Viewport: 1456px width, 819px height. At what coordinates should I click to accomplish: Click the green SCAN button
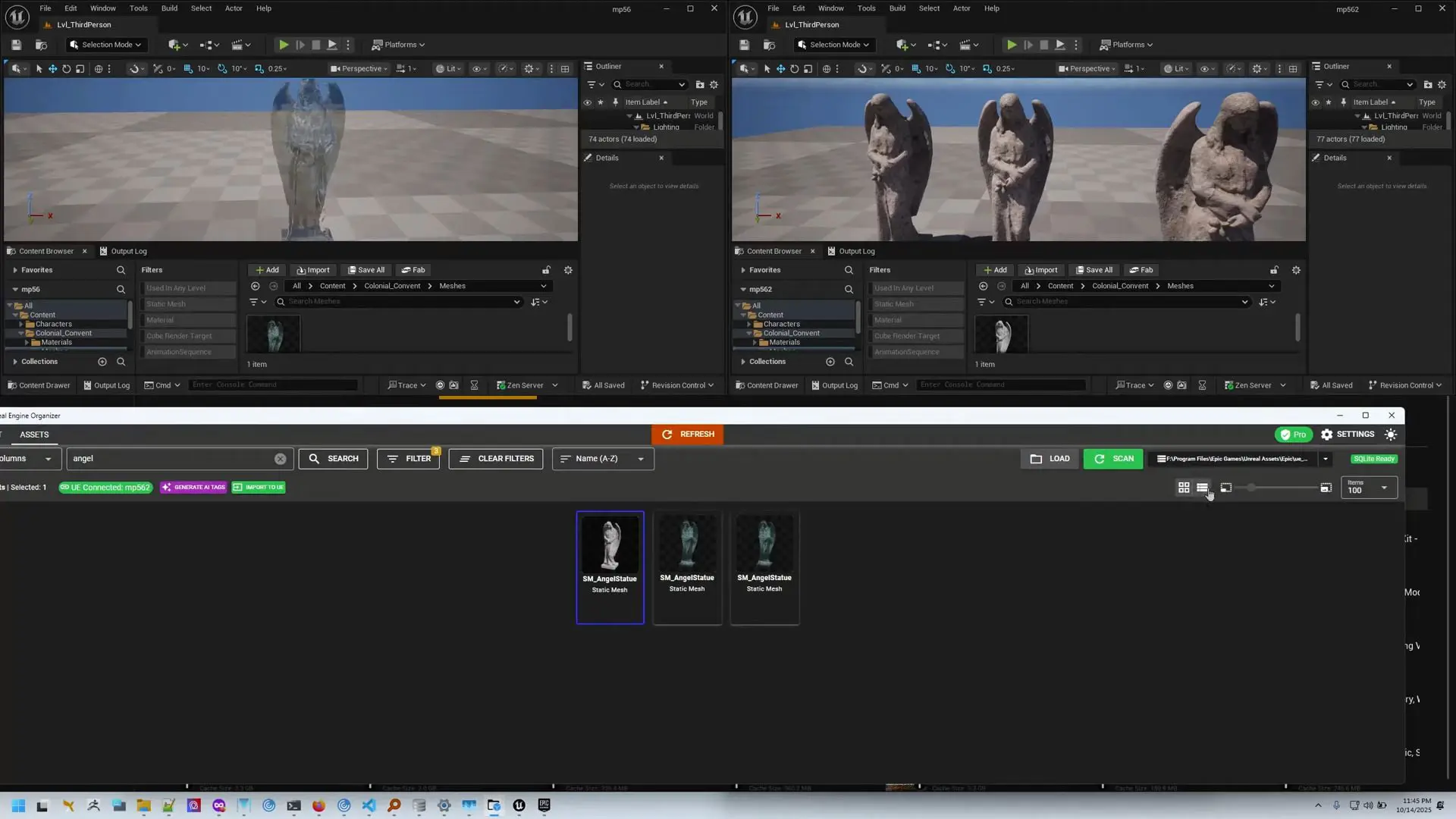pos(1112,459)
